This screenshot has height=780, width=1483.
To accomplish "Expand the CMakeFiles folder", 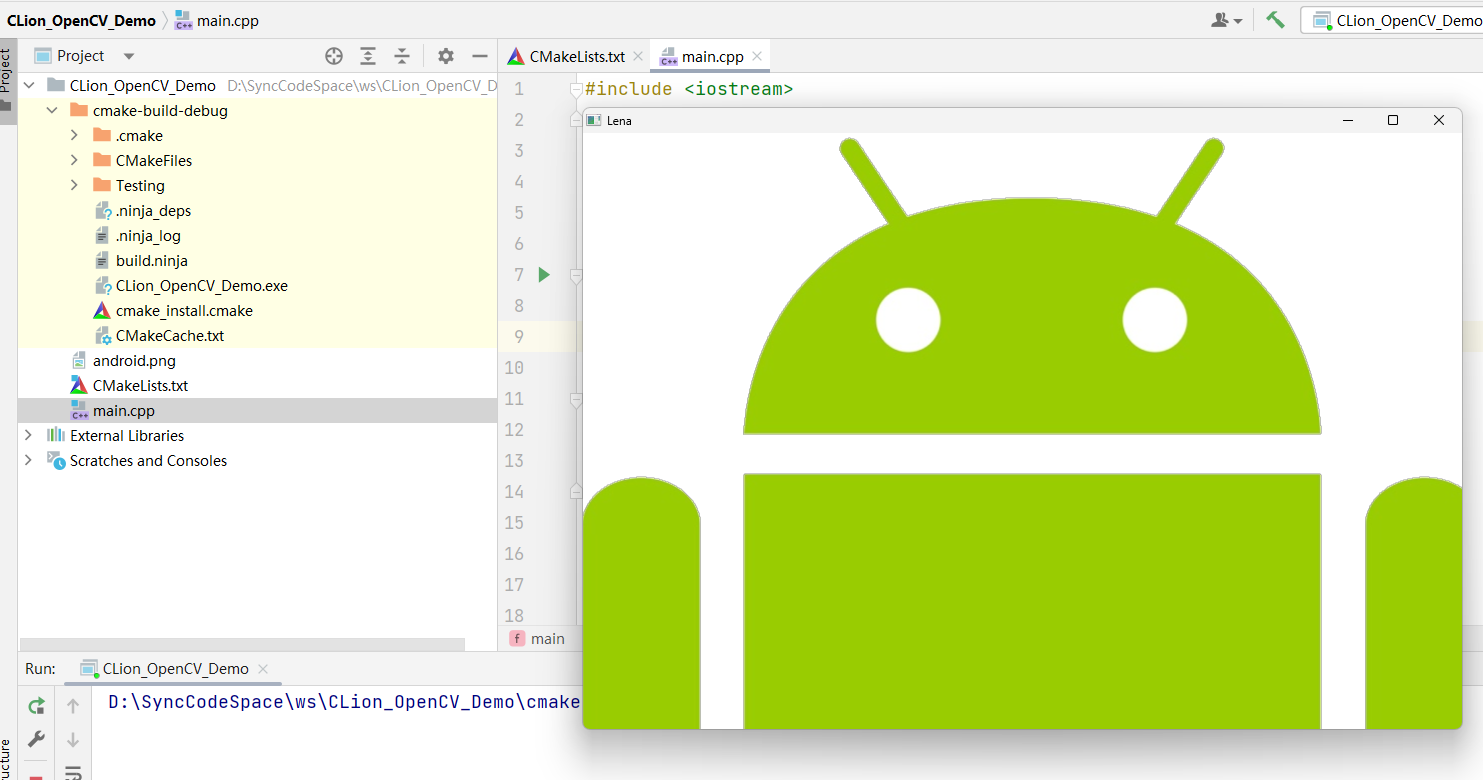I will point(75,160).
